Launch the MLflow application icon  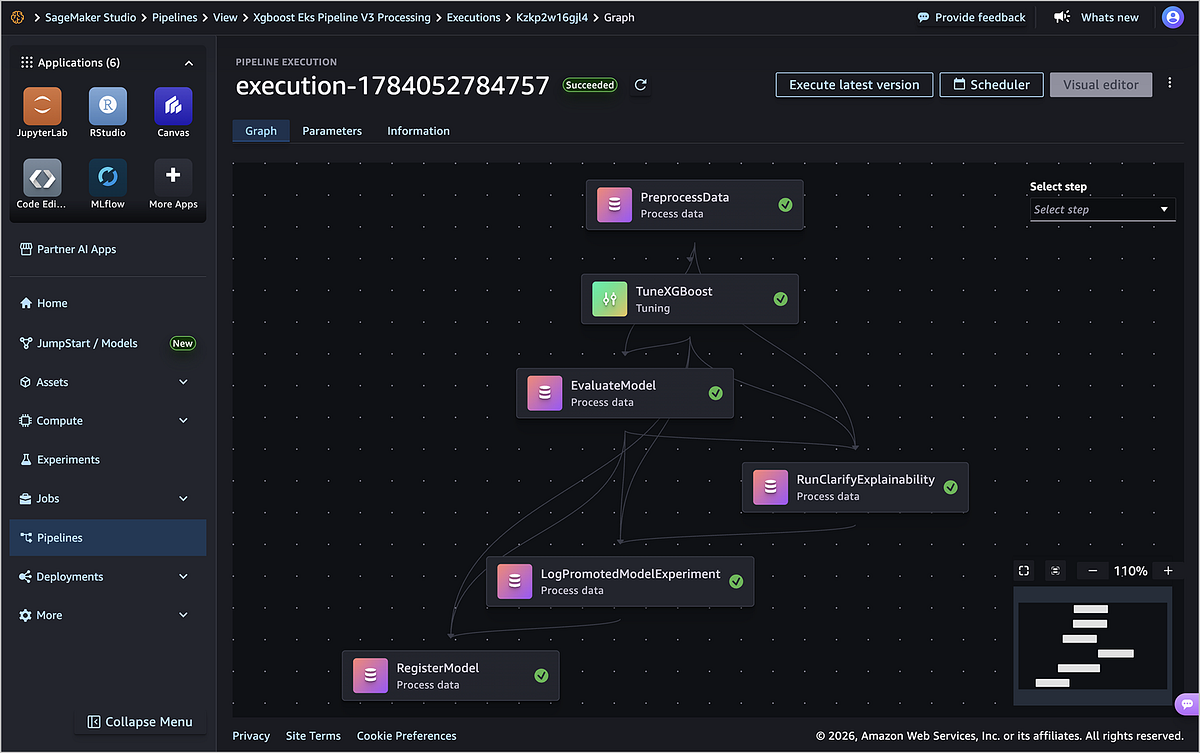pos(108,177)
